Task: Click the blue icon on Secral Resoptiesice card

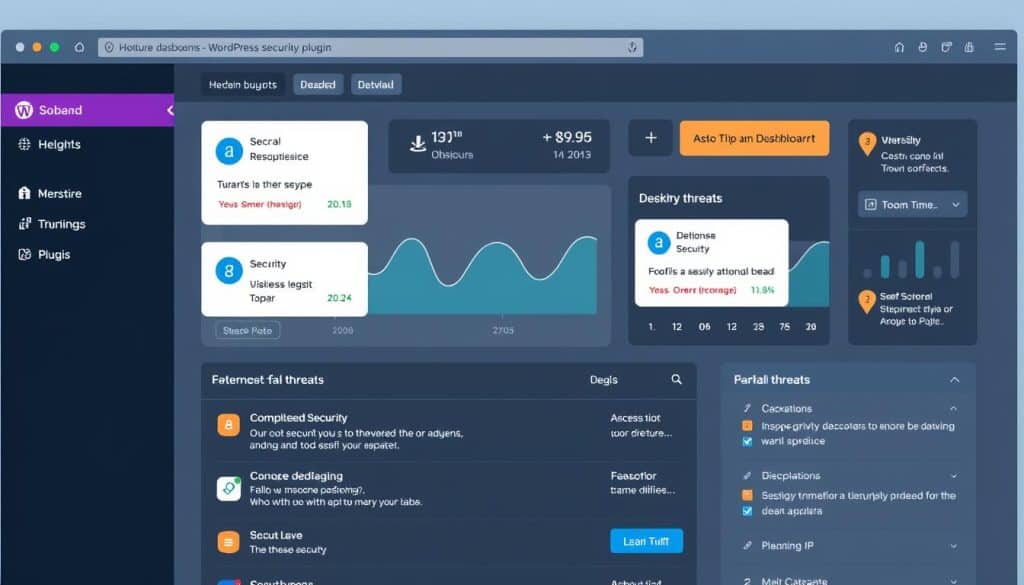Action: tap(229, 151)
